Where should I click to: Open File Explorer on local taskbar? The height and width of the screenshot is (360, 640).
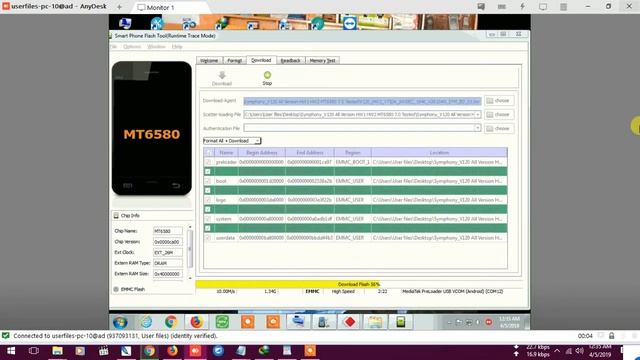click(x=57, y=351)
